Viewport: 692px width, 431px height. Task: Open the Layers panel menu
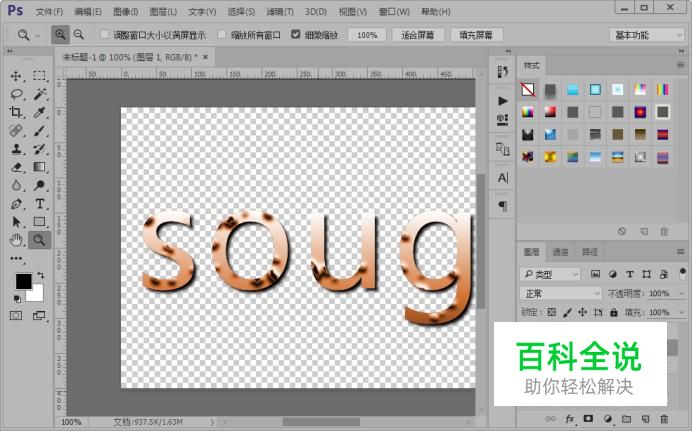click(x=680, y=251)
